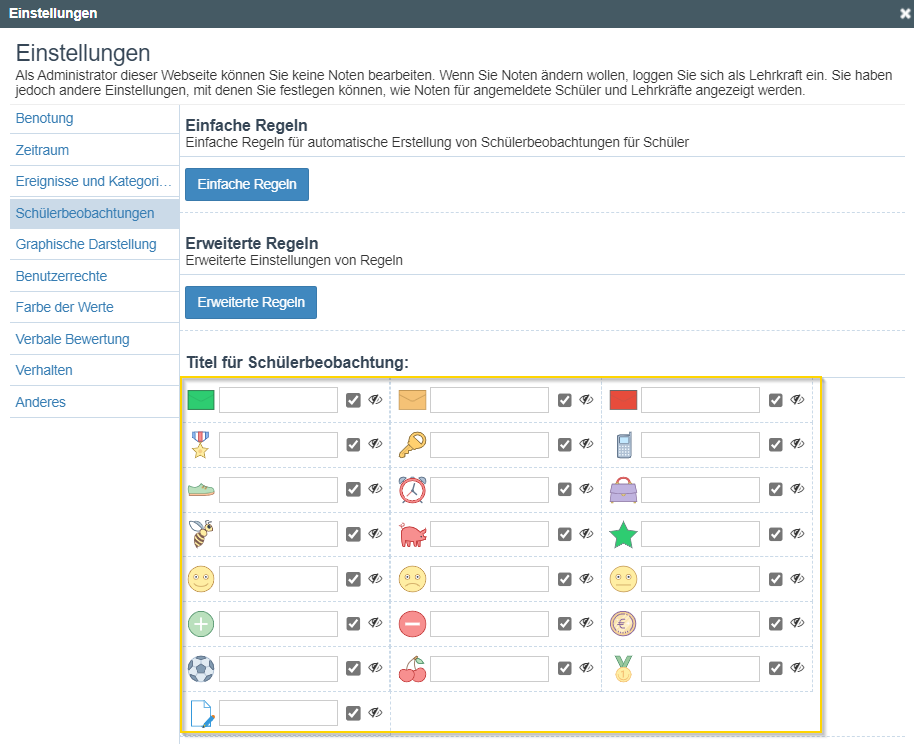Viewport: 914px width, 744px height.
Task: Toggle visibility eye beside soccer ball
Action: (x=375, y=668)
